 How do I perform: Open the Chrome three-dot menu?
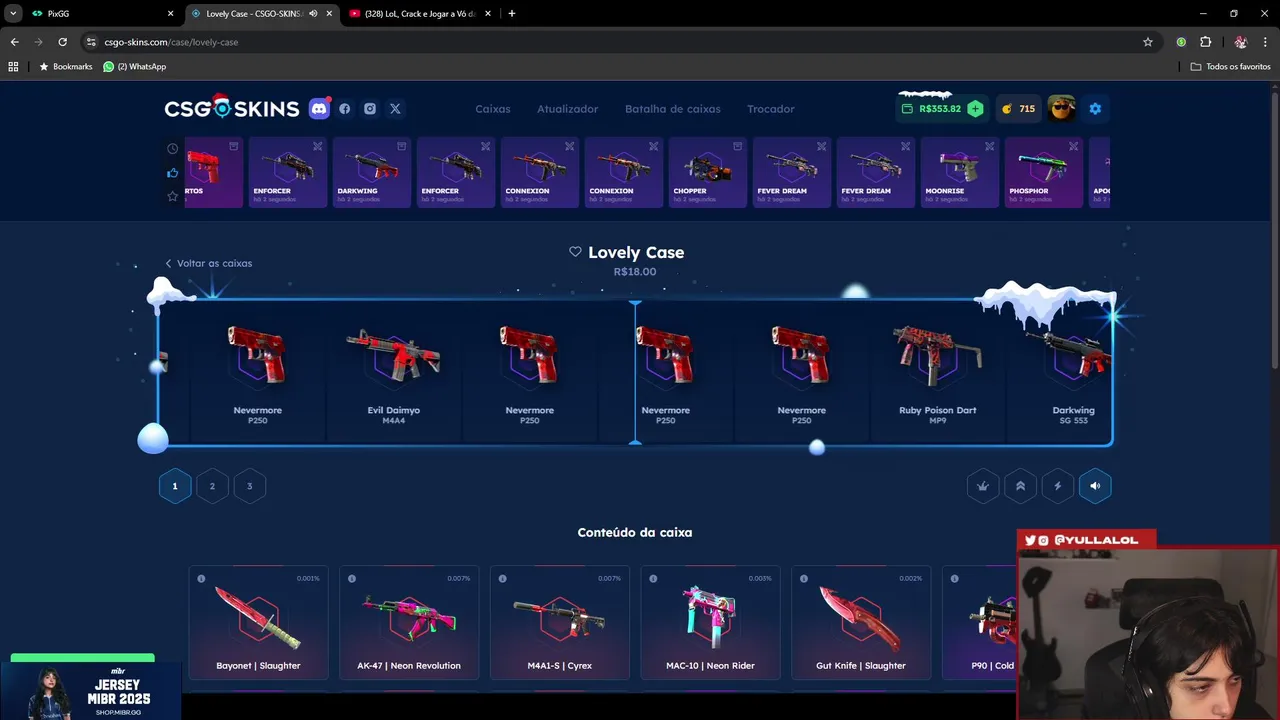point(1266,42)
